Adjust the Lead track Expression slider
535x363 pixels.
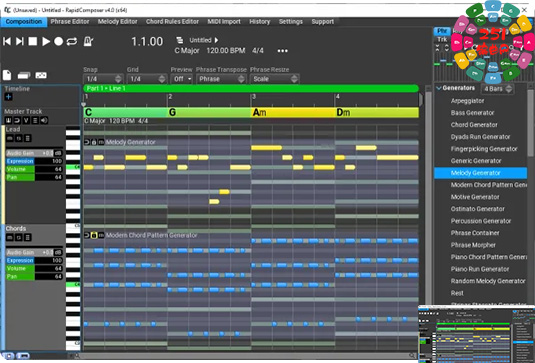coord(34,161)
